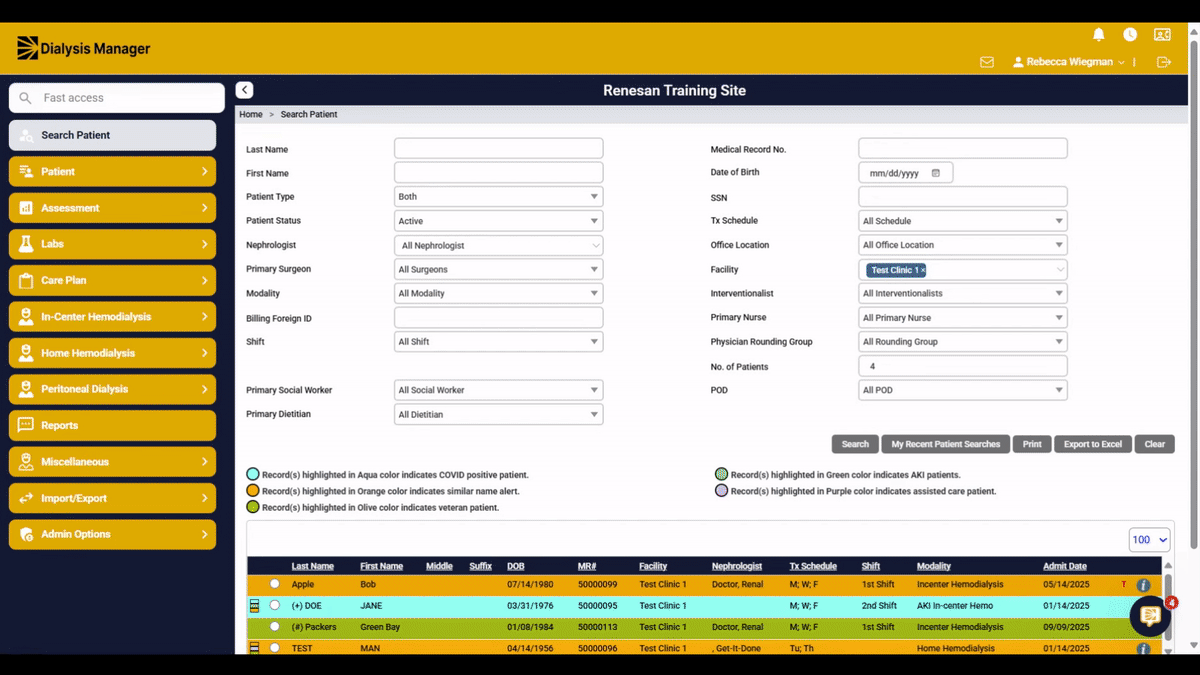Open the notifications bell
The height and width of the screenshot is (675, 1200).
point(1099,34)
